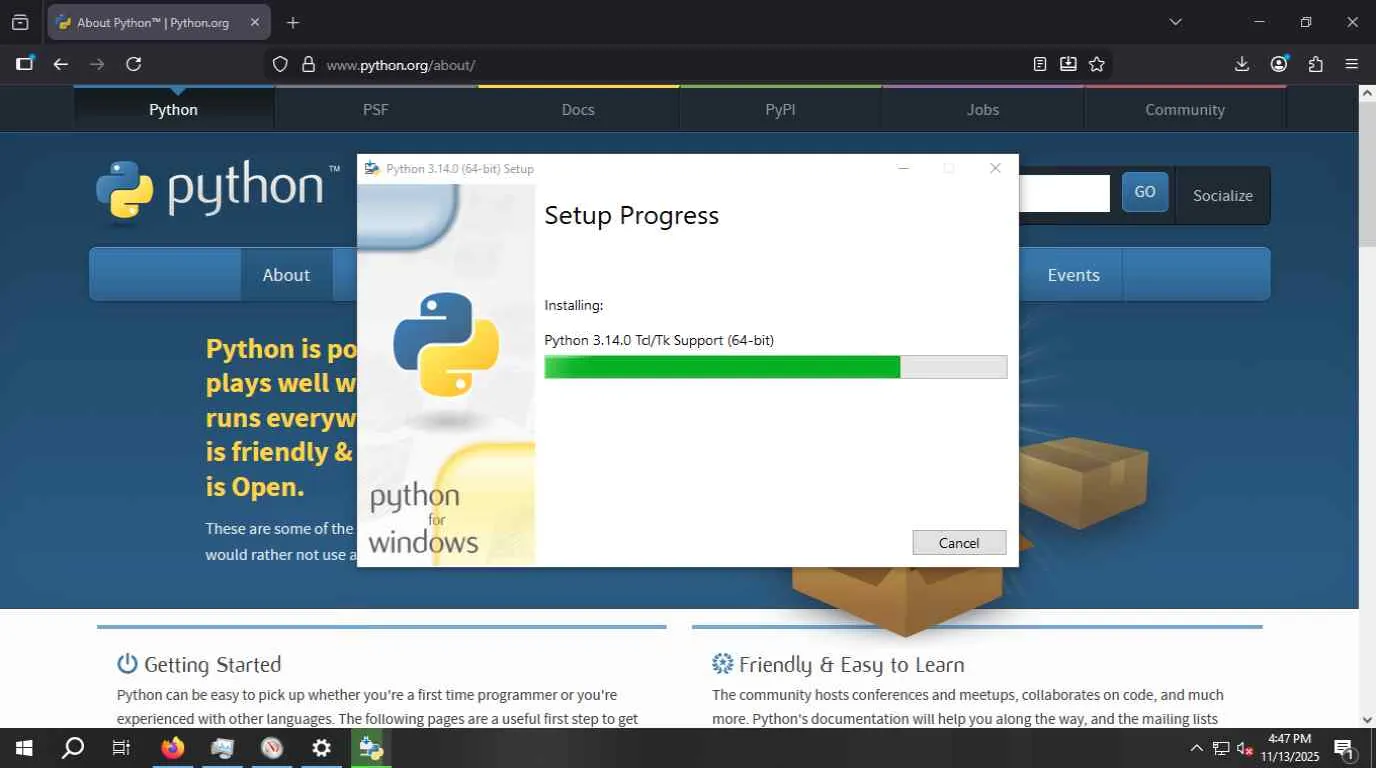Go back to the previous page

pyautogui.click(x=61, y=64)
